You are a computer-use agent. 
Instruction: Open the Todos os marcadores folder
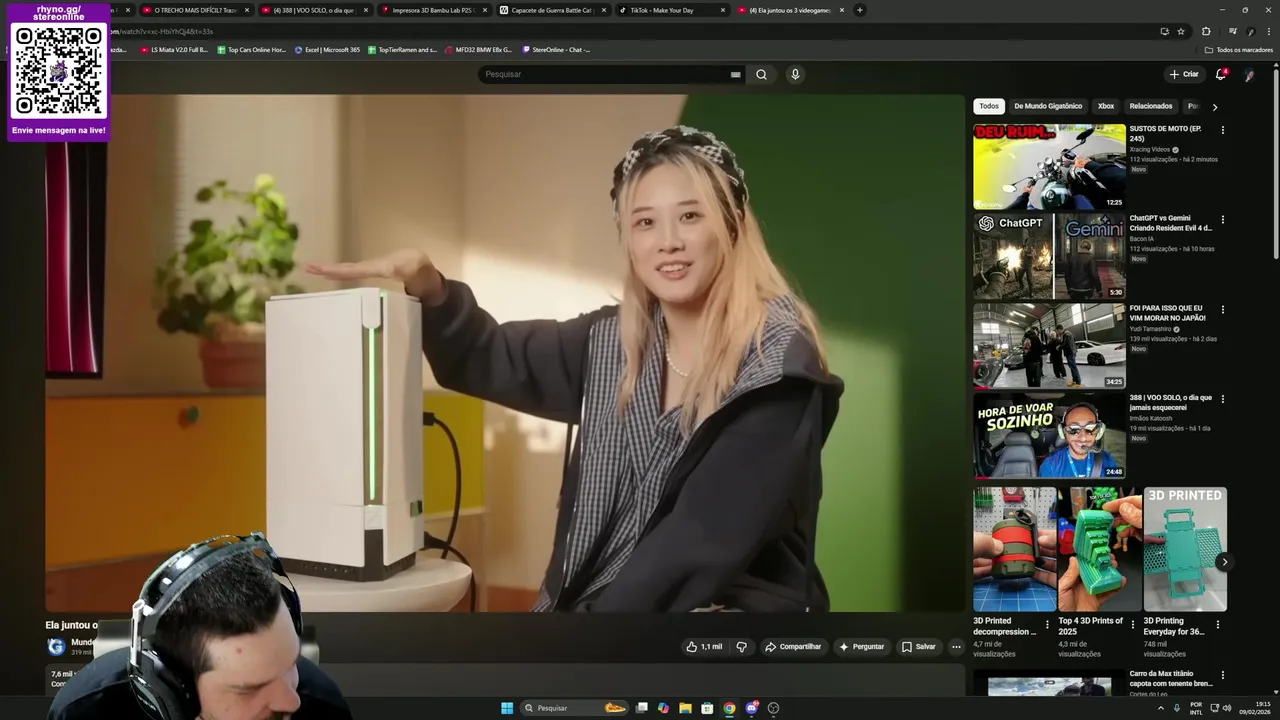click(x=1239, y=49)
